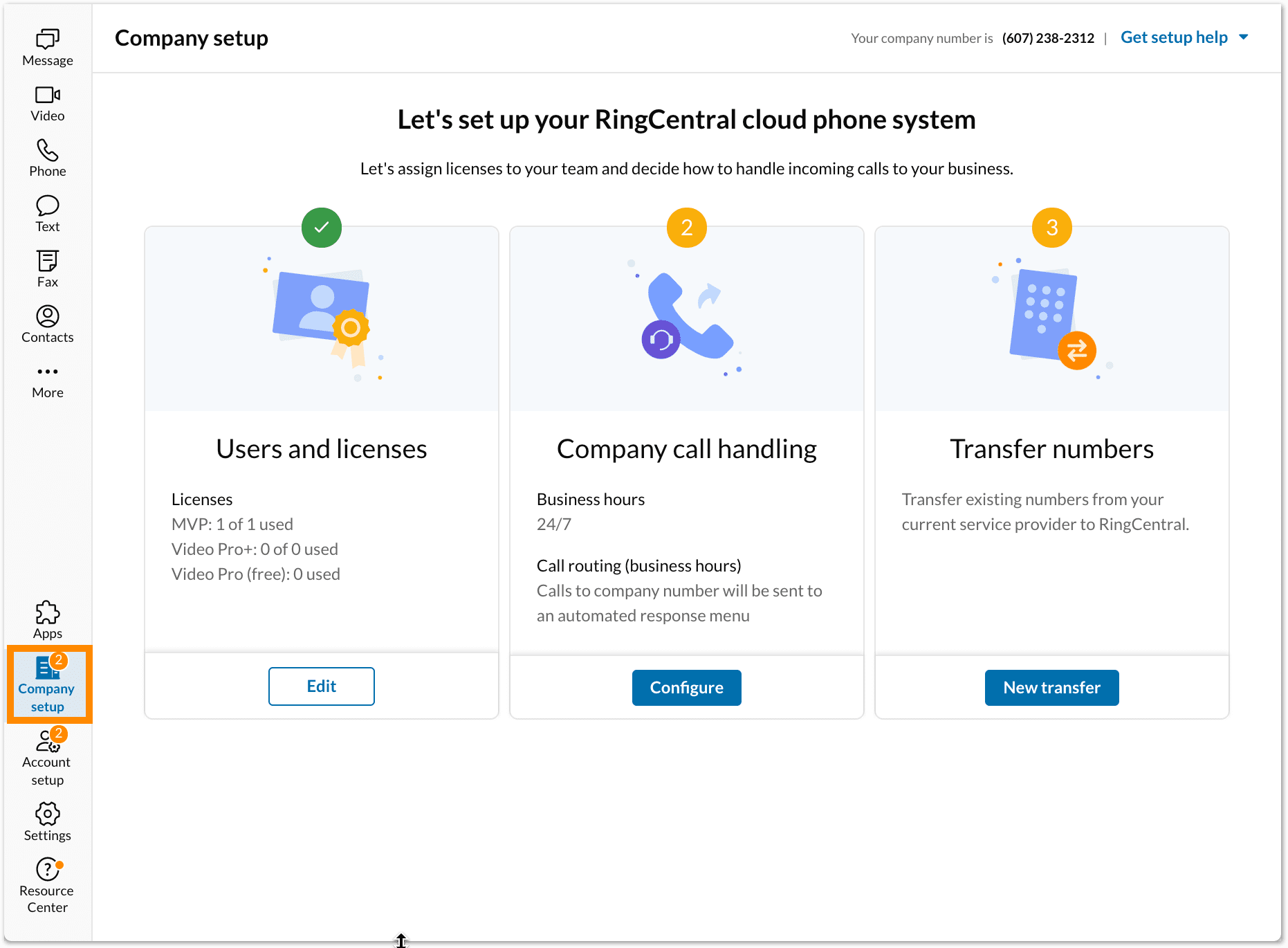Select the Video icon in sidebar

click(47, 102)
